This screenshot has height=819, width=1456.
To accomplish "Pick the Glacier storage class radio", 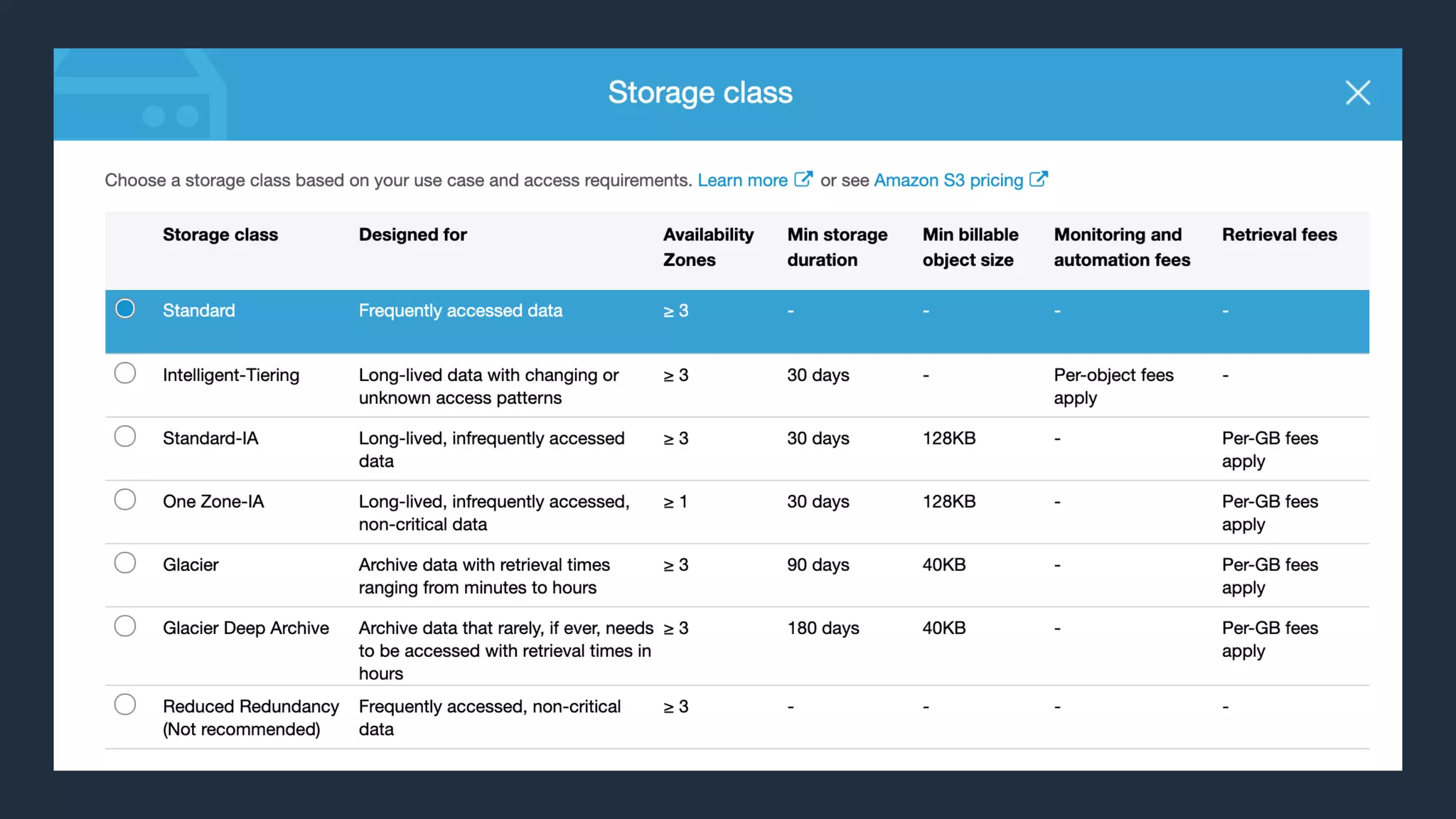I will 125,563.
